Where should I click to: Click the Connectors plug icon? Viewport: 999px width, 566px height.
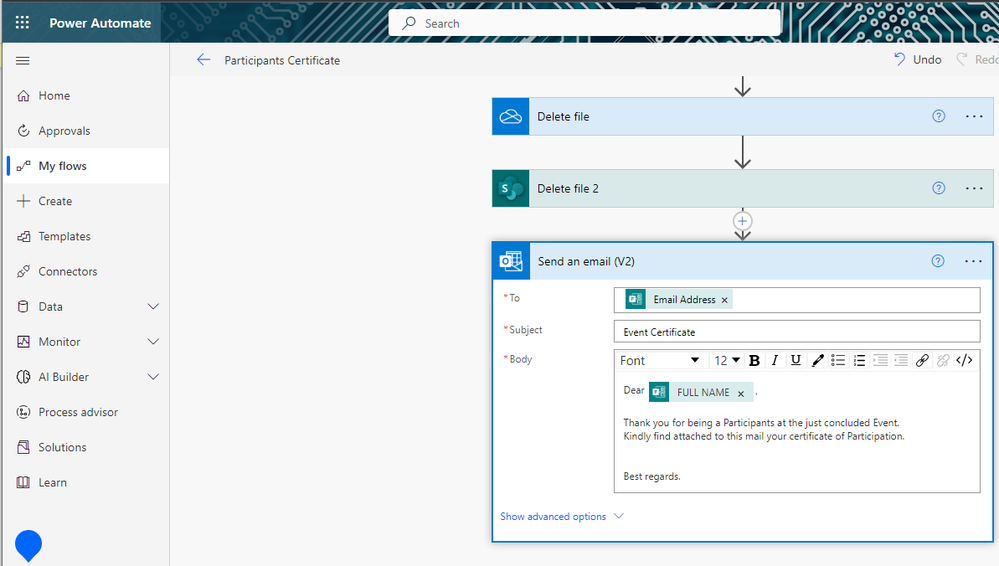pyautogui.click(x=24, y=272)
